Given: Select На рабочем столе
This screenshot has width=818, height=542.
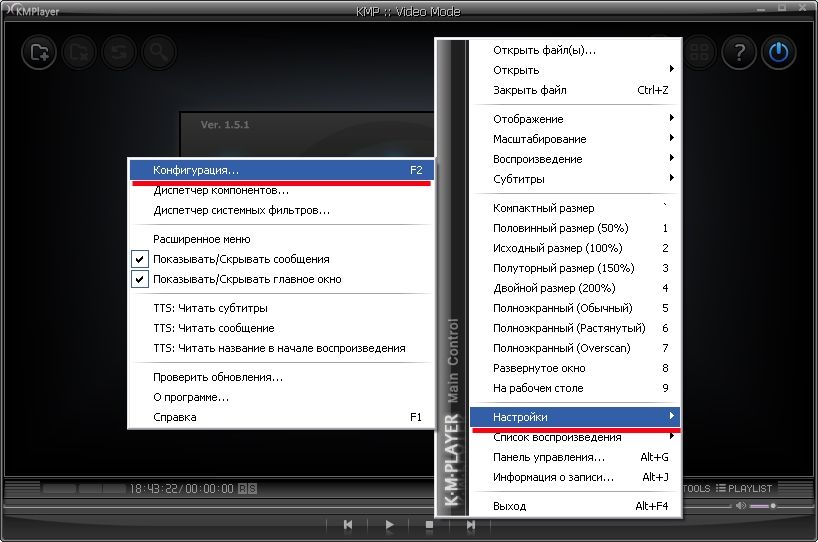Looking at the screenshot, I should [575, 388].
